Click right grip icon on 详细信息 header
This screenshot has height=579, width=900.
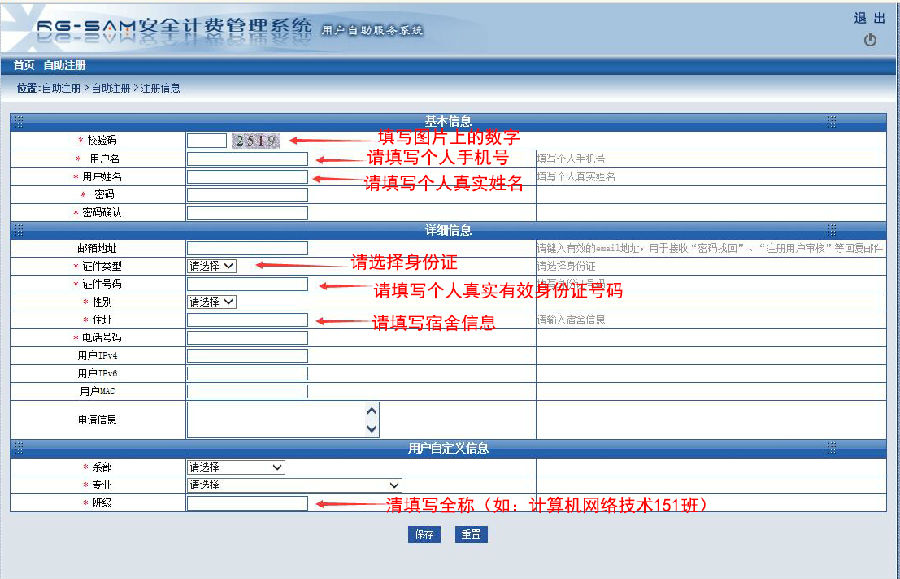click(x=831, y=230)
